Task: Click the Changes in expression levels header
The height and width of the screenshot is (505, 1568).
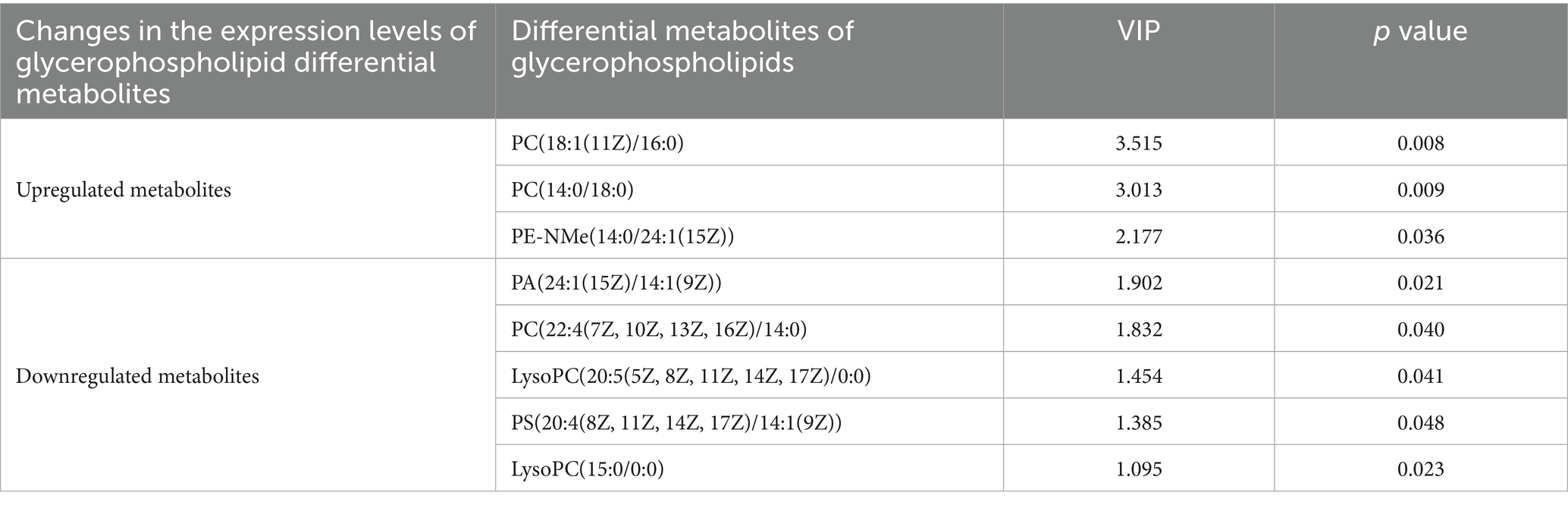Action: pos(246,61)
